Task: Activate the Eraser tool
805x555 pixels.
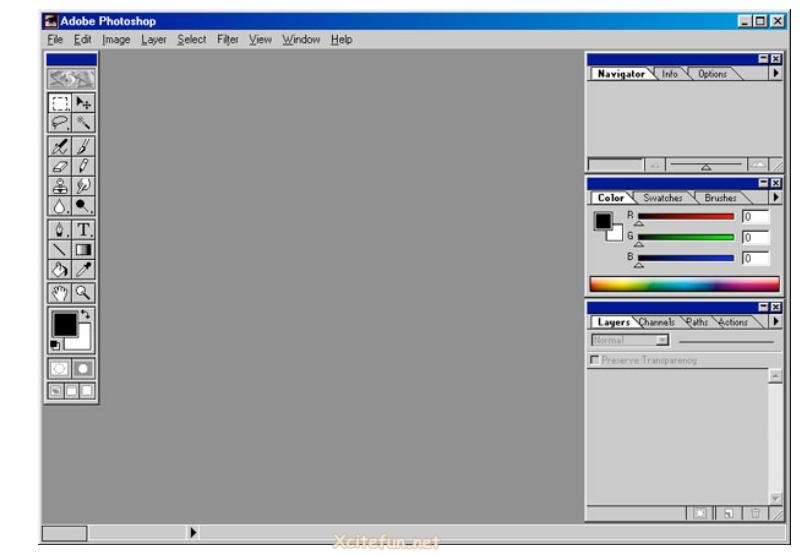Action: coord(60,166)
